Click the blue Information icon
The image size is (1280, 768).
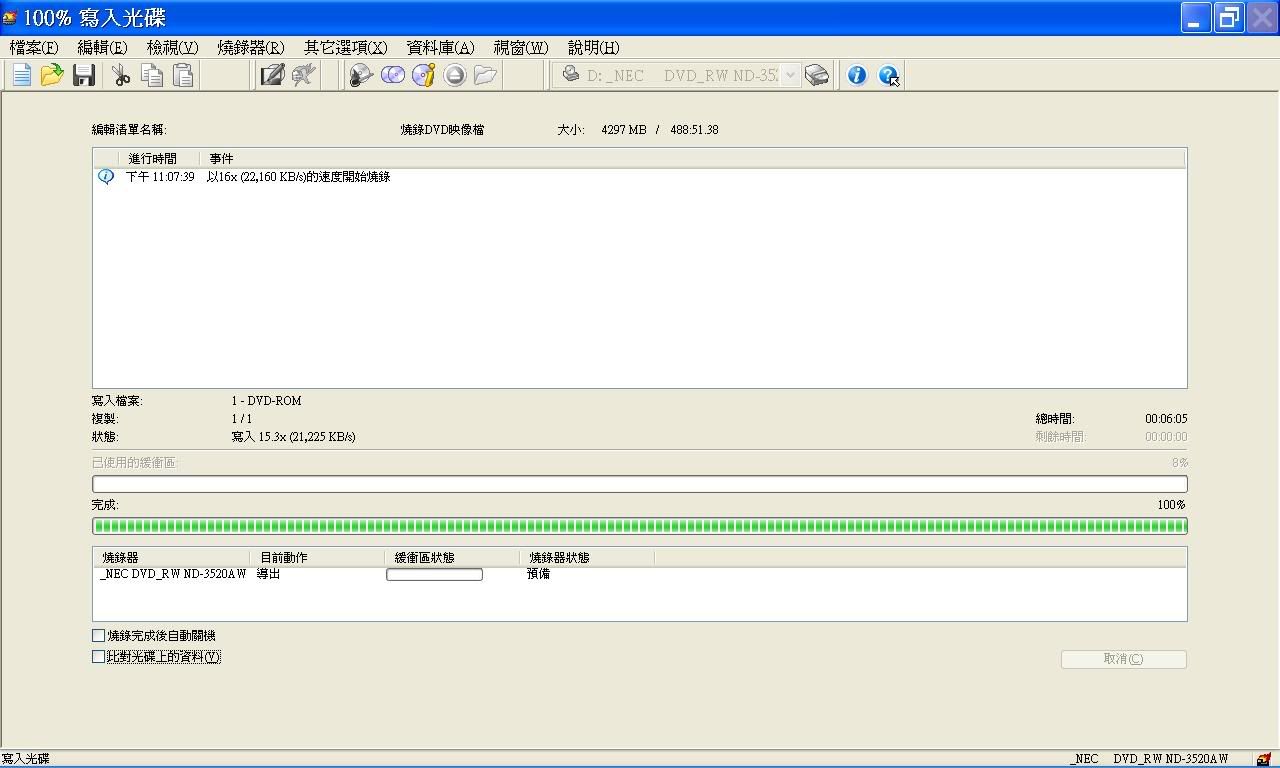click(857, 75)
